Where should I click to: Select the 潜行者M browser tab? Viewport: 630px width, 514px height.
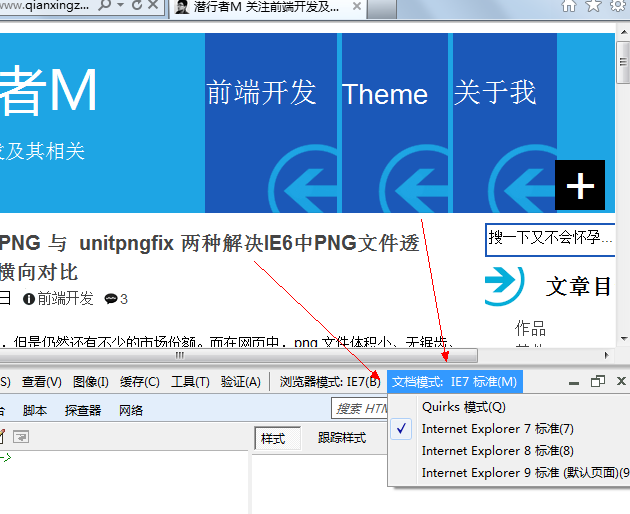[268, 8]
